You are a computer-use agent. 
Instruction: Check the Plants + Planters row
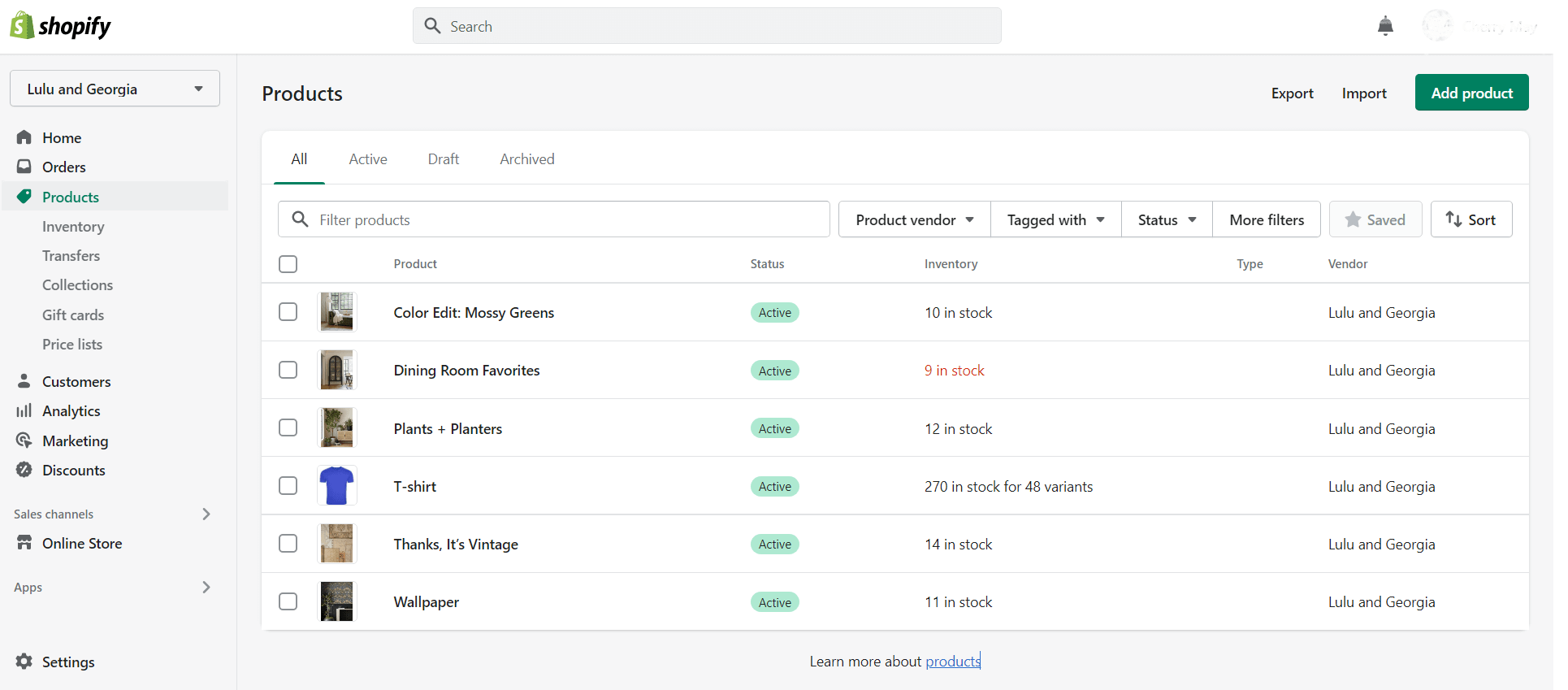pos(288,427)
